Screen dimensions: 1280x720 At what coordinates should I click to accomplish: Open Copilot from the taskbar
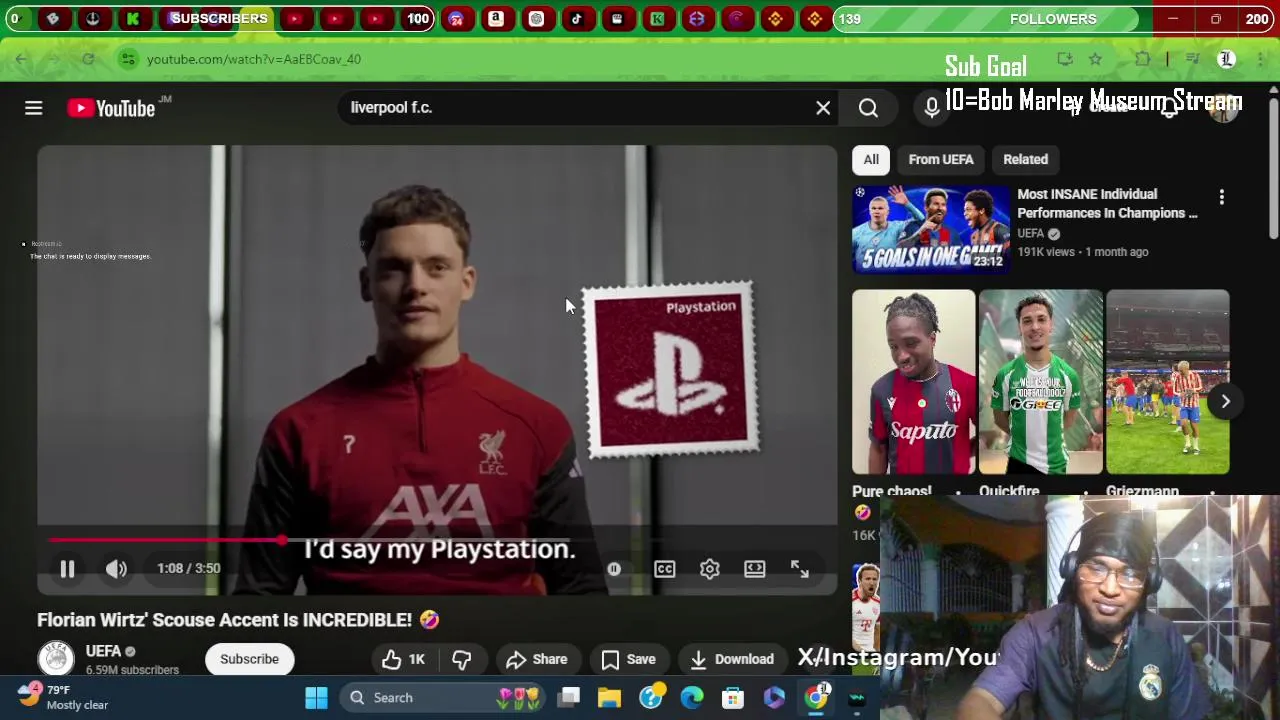[x=774, y=698]
